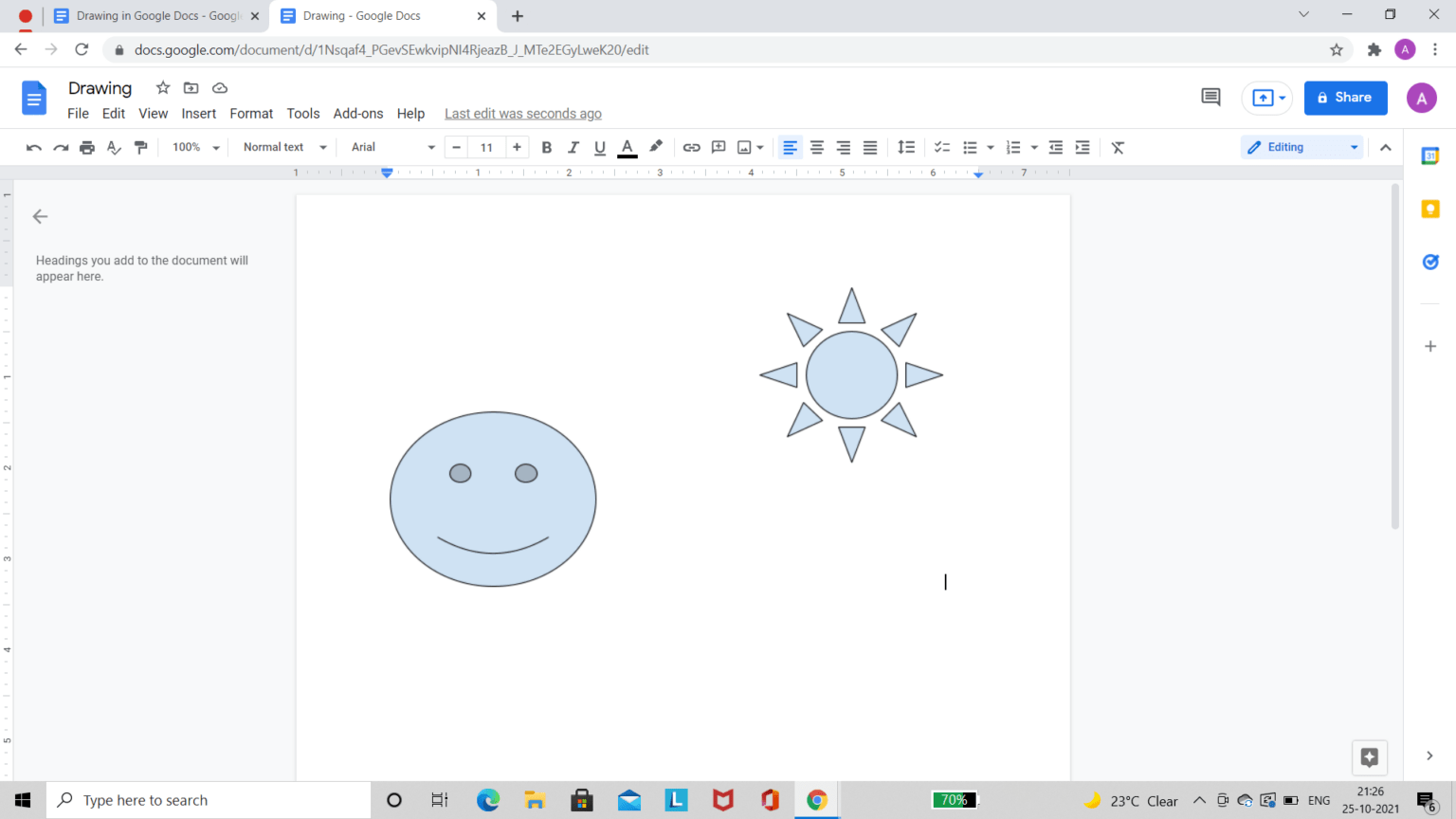The image size is (1456, 819).
Task: Open Google Calendar from the side panel
Action: click(1430, 155)
